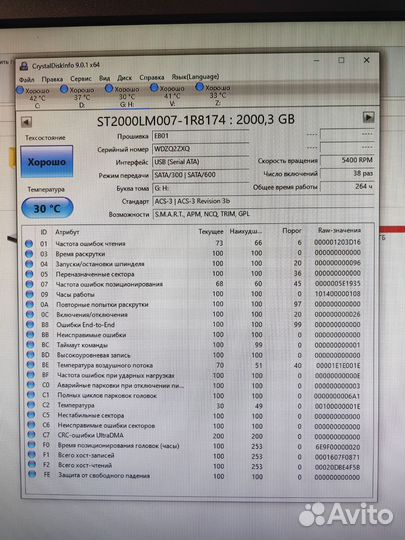Click status icon of row 0A Повторные попытки раскрутки
This screenshot has width=405, height=540.
click(x=30, y=305)
